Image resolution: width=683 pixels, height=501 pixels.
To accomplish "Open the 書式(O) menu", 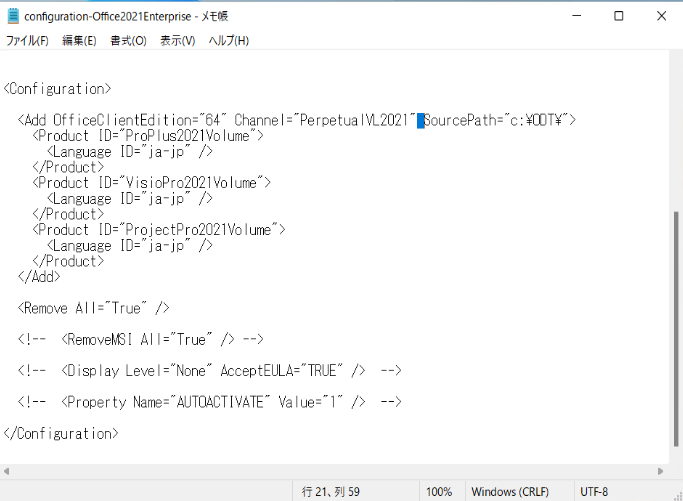I will 128,41.
